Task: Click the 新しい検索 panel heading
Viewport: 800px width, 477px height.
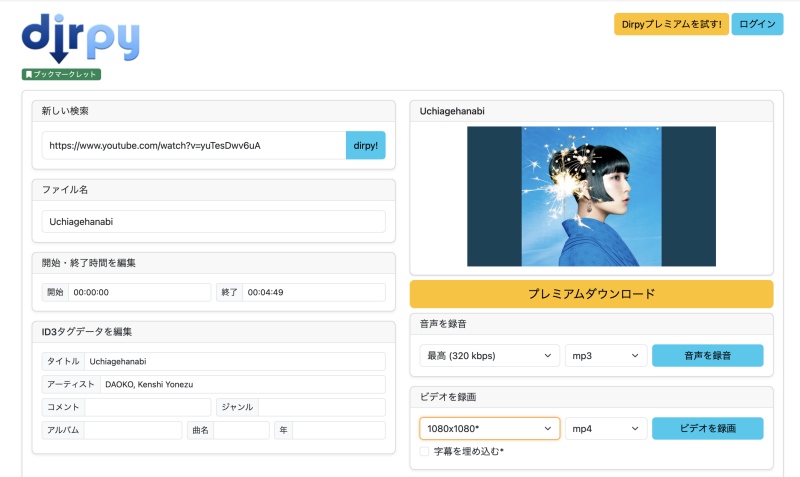Action: [x=65, y=111]
